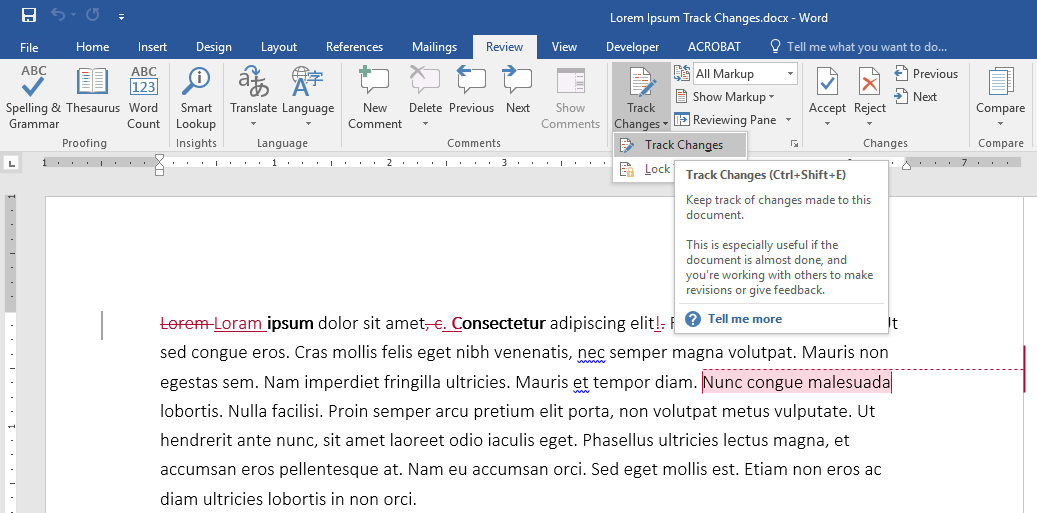Click the Show Comments button
The image size is (1037, 513).
[570, 98]
